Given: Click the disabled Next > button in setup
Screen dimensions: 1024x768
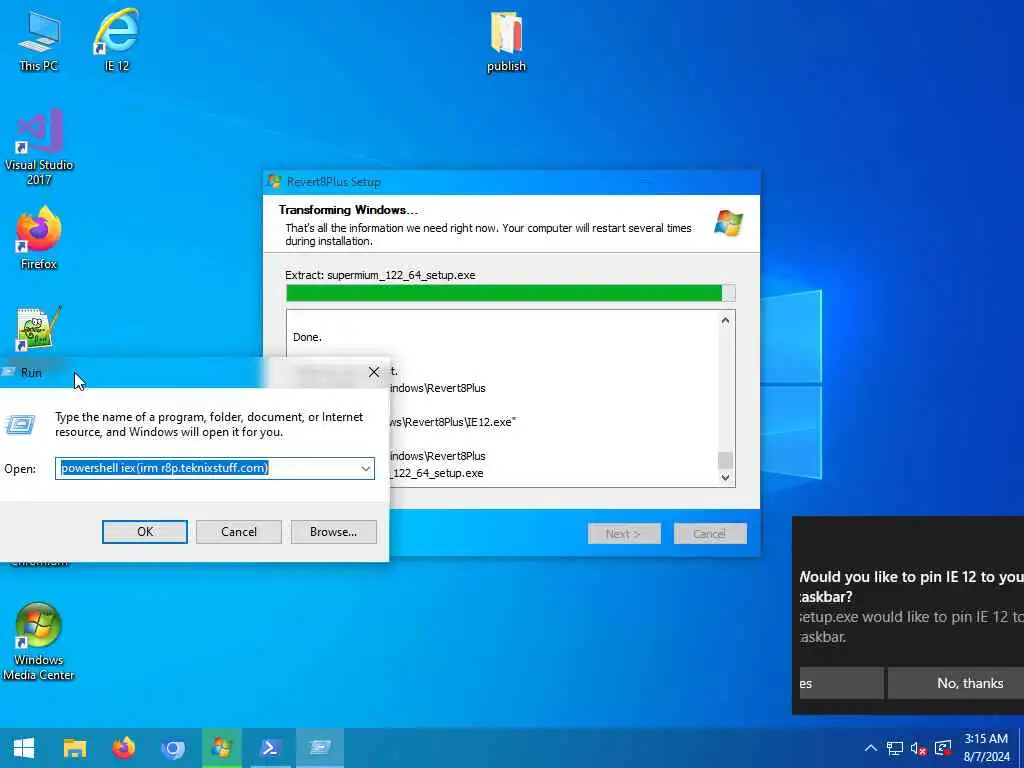Looking at the screenshot, I should [624, 534].
